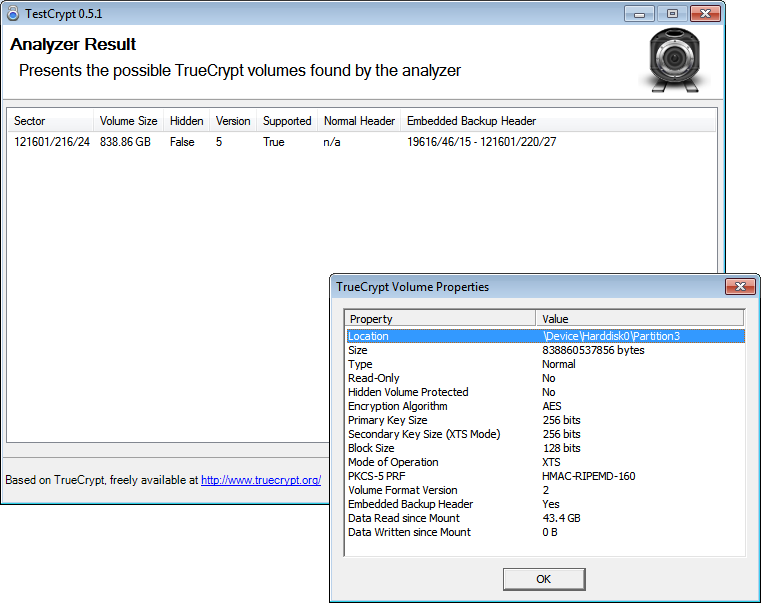
Task: Click the Supported column header
Action: 287,121
